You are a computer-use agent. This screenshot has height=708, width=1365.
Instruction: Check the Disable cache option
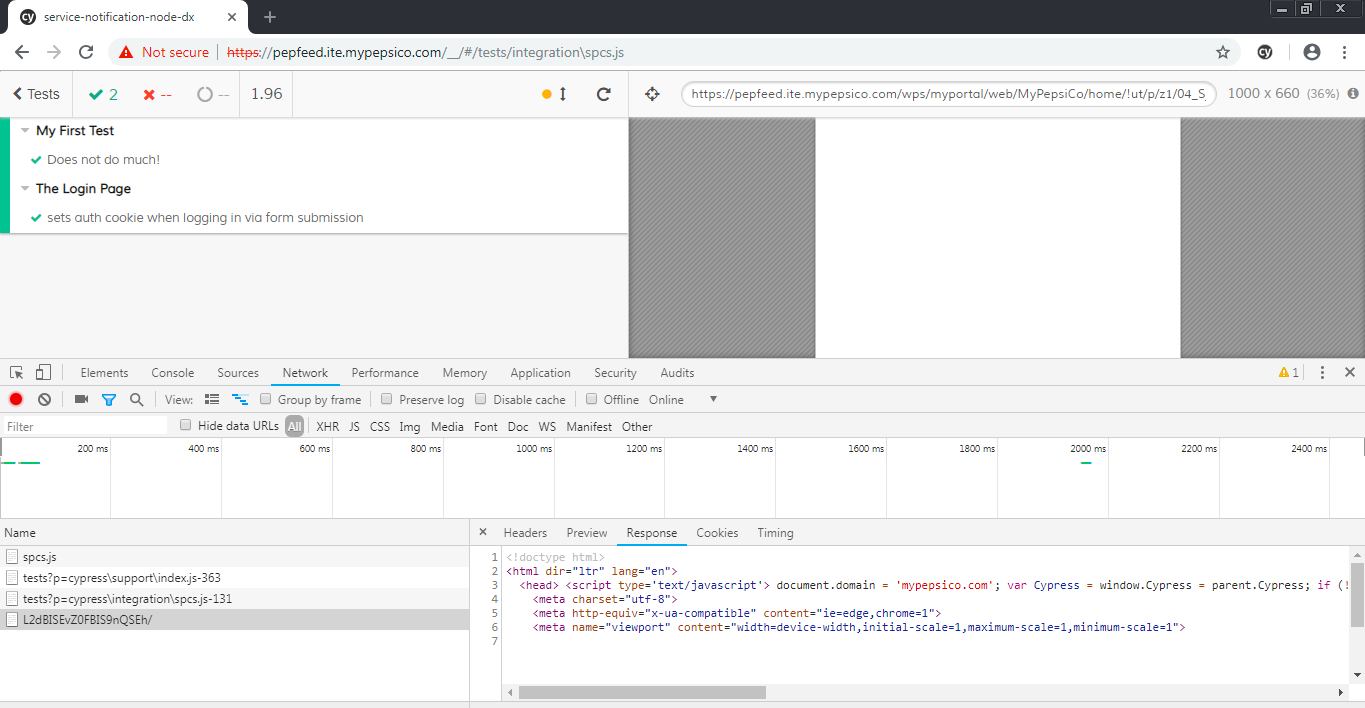pyautogui.click(x=481, y=399)
